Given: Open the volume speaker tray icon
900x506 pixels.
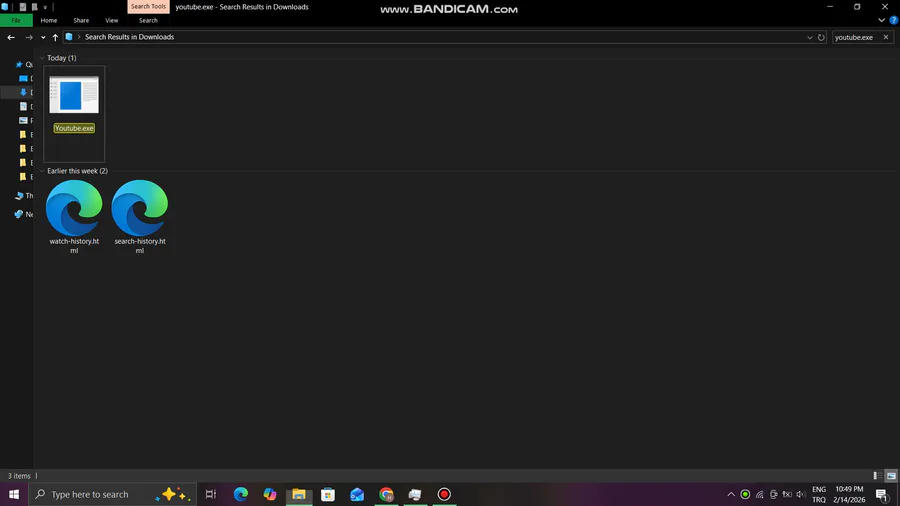Looking at the screenshot, I should click(801, 494).
